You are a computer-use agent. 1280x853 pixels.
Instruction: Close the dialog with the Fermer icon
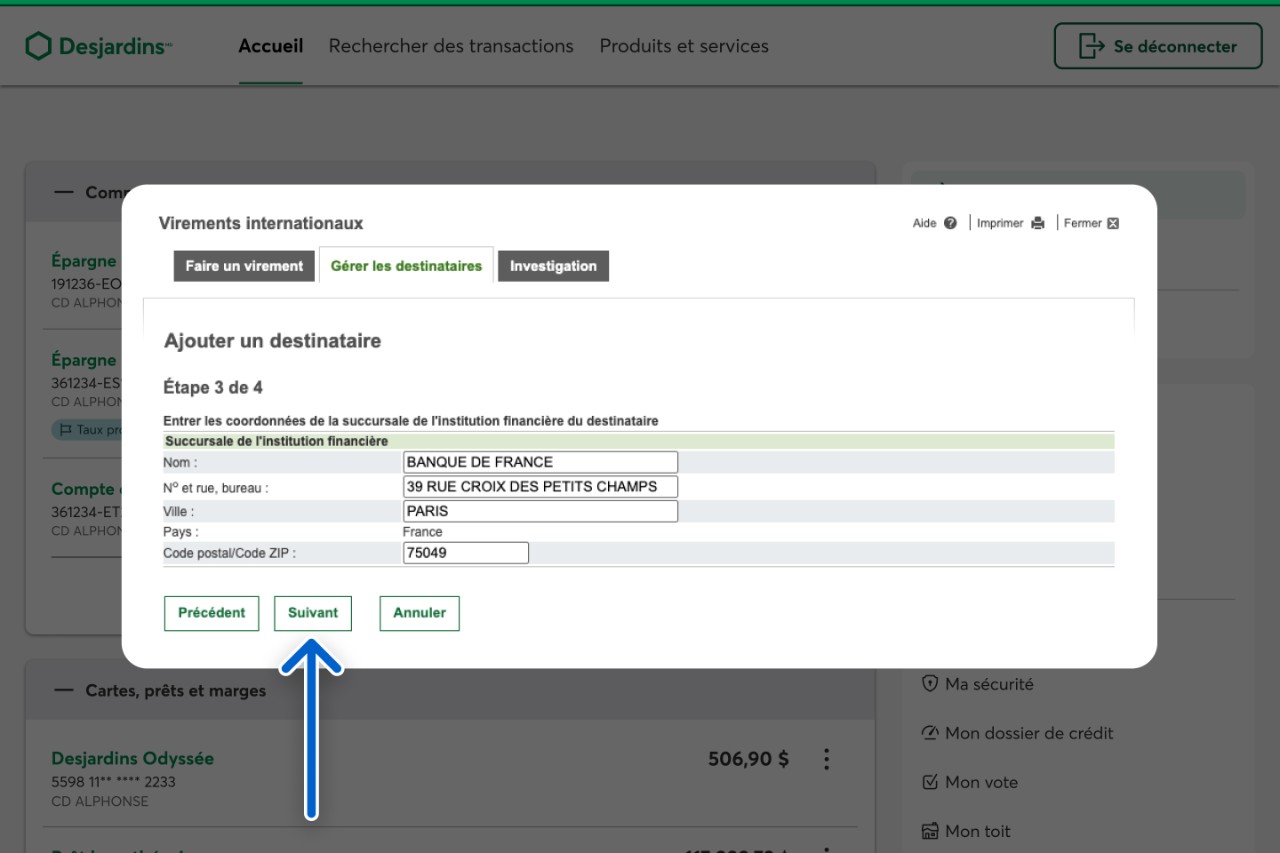(x=1113, y=223)
